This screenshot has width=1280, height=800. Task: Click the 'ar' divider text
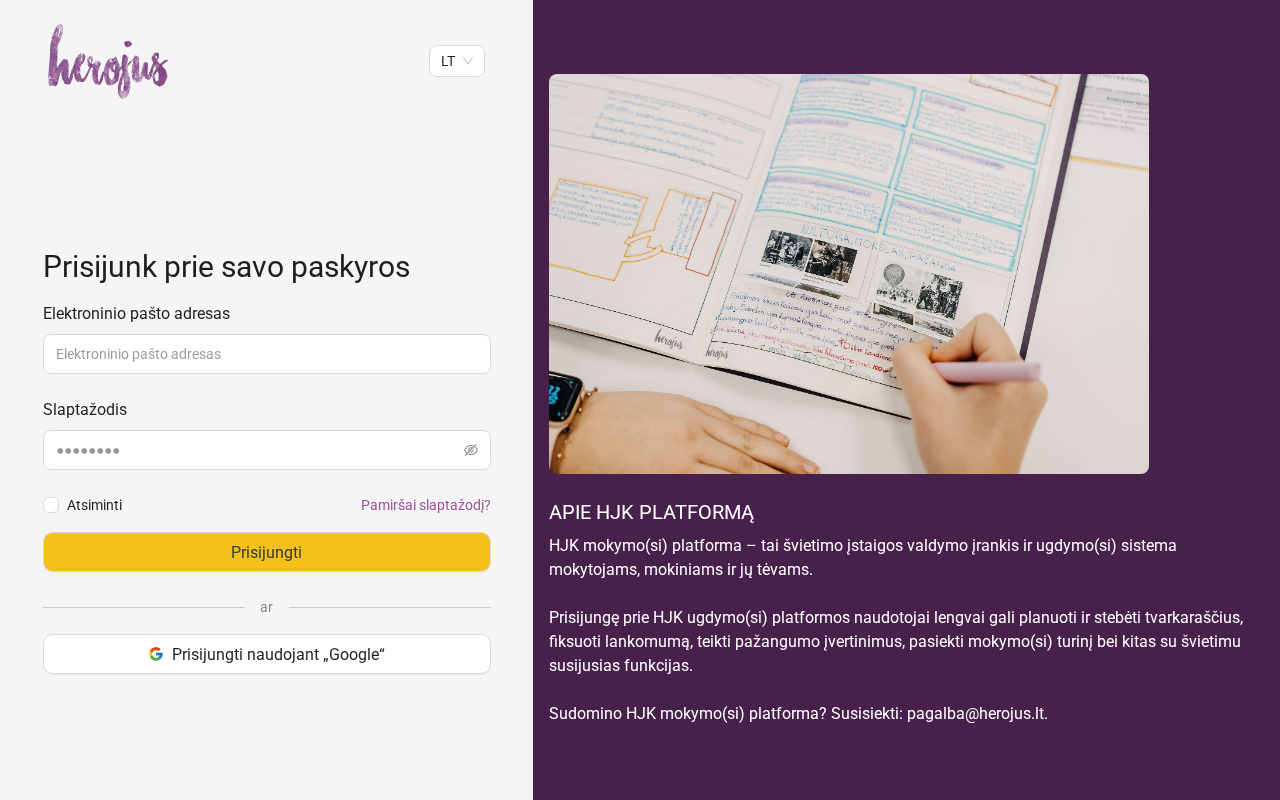click(266, 607)
